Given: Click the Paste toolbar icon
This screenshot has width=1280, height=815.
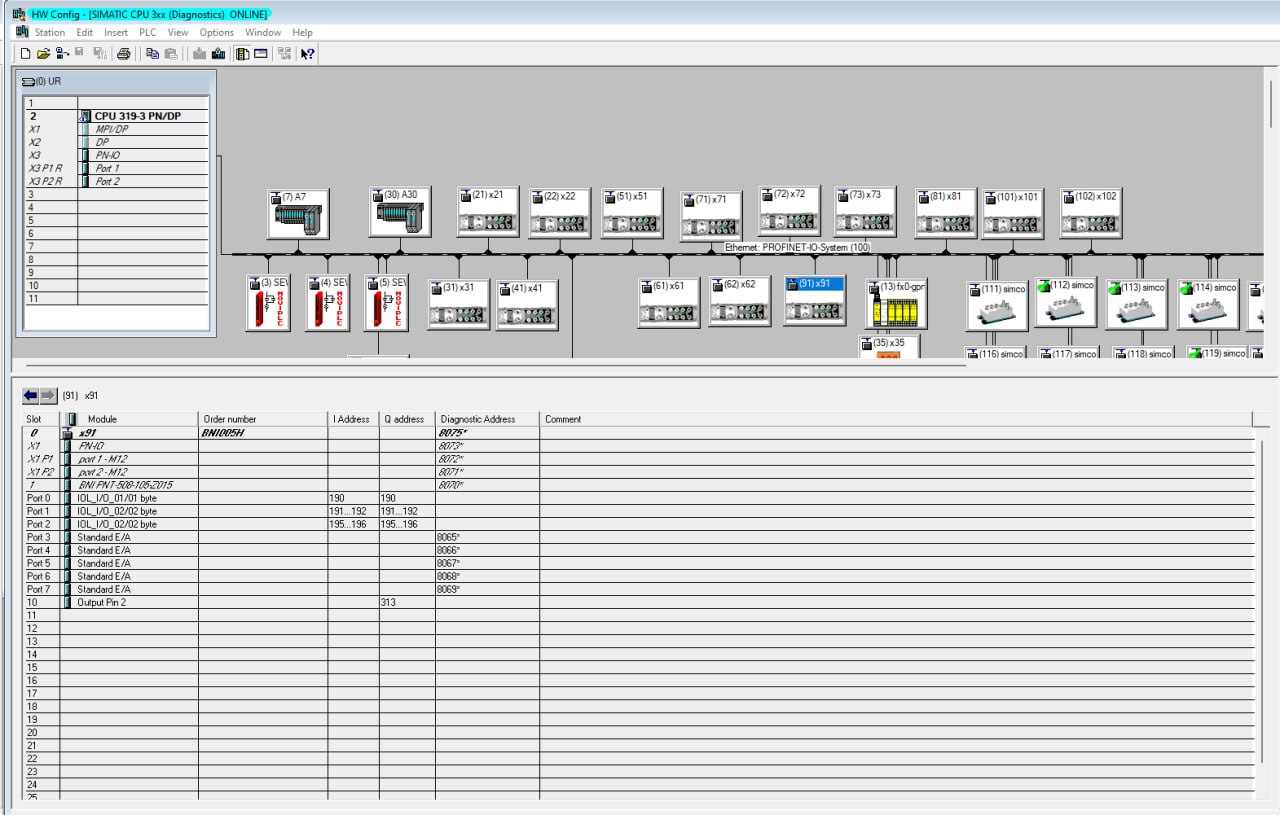Looking at the screenshot, I should click(x=171, y=53).
